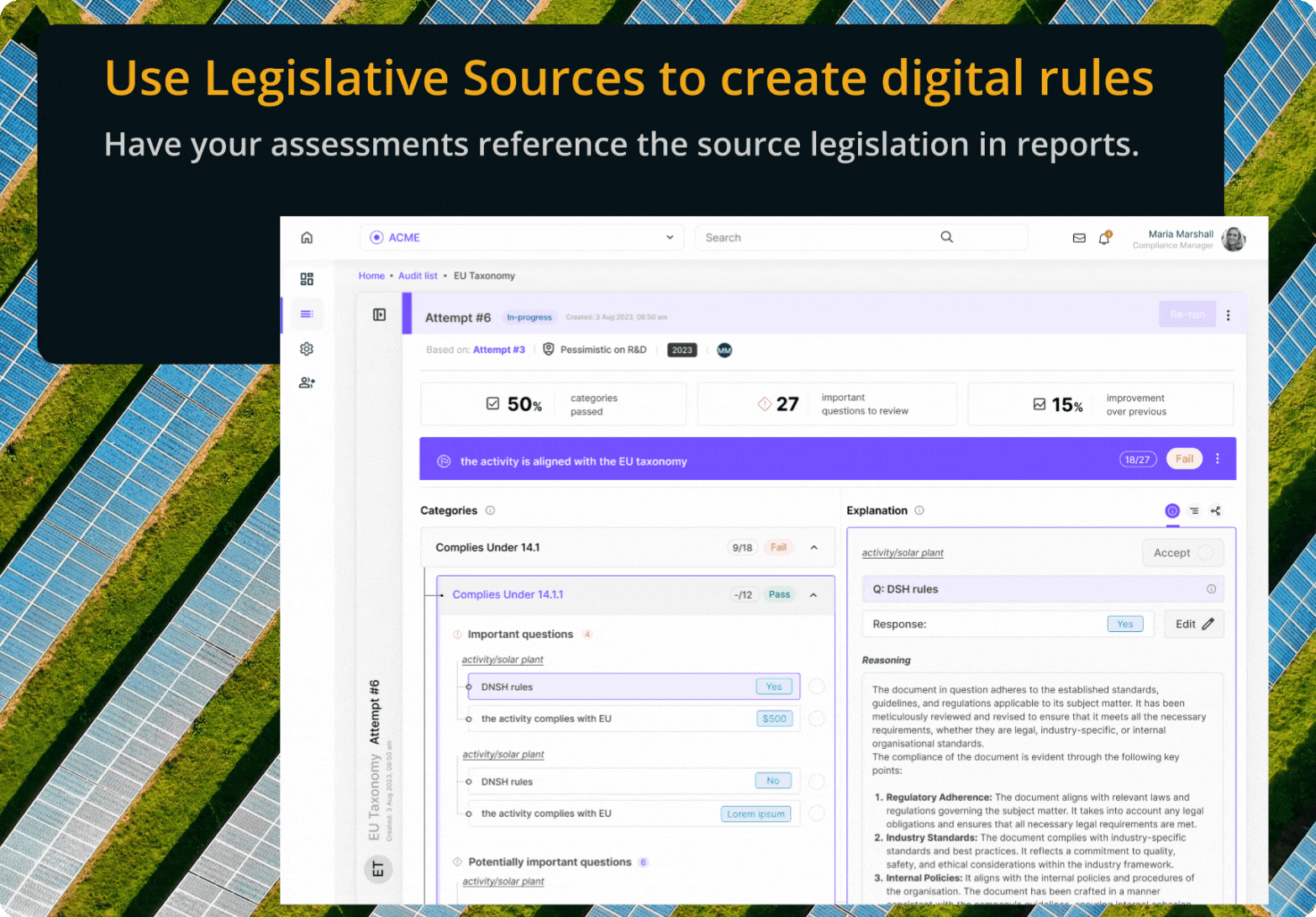1316x917 pixels.
Task: Show Explanation info icon
Action: [x=919, y=510]
